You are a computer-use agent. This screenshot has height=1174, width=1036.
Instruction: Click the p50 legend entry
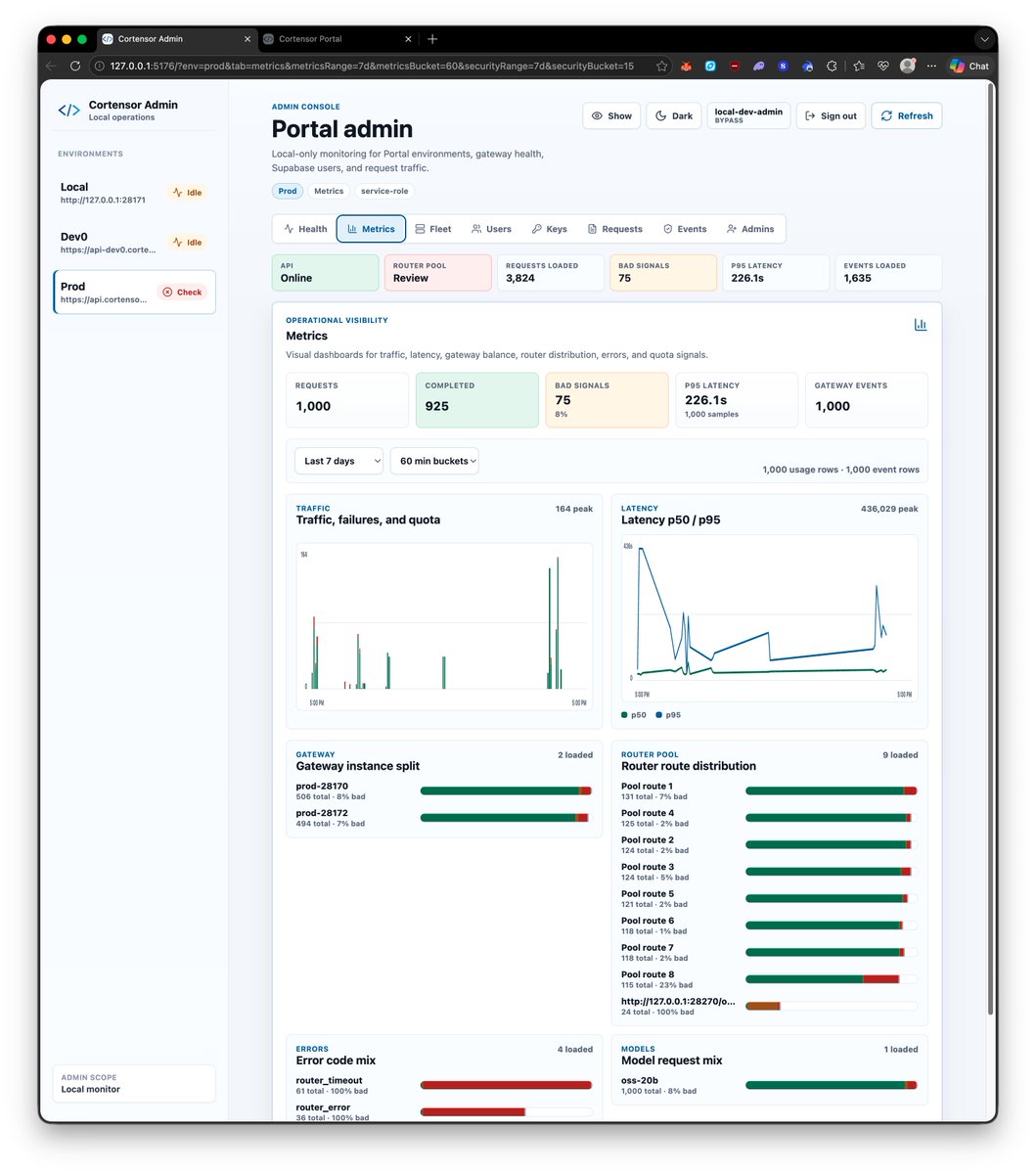tap(634, 715)
